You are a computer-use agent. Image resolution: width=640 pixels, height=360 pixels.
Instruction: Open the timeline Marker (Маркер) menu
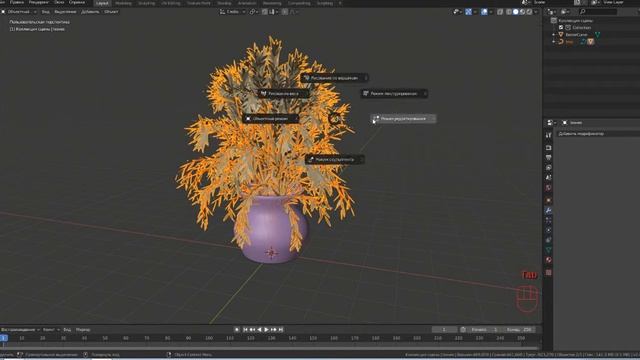(83, 329)
